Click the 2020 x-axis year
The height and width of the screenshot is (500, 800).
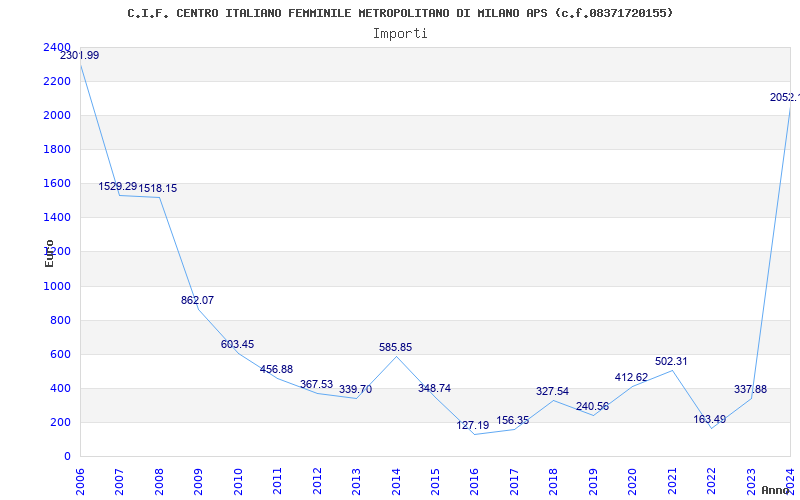point(633,482)
